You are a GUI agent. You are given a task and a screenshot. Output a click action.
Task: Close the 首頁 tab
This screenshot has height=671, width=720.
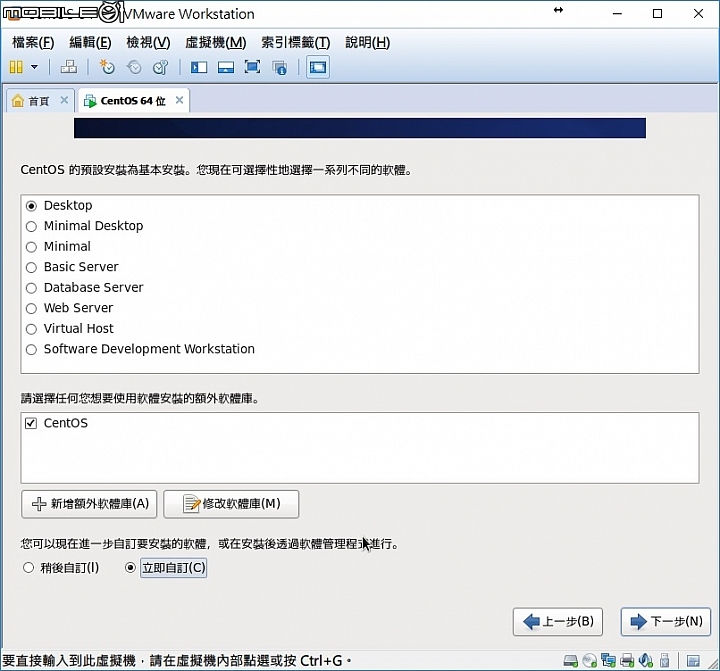(x=64, y=100)
